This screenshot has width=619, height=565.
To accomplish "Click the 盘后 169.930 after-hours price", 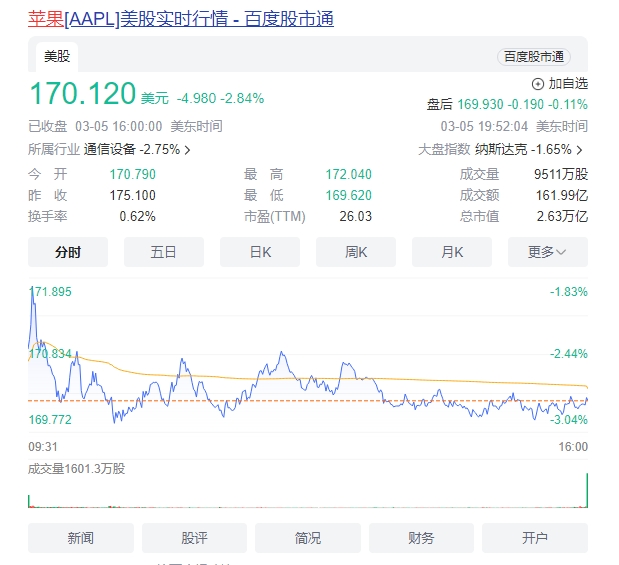I will coord(480,105).
